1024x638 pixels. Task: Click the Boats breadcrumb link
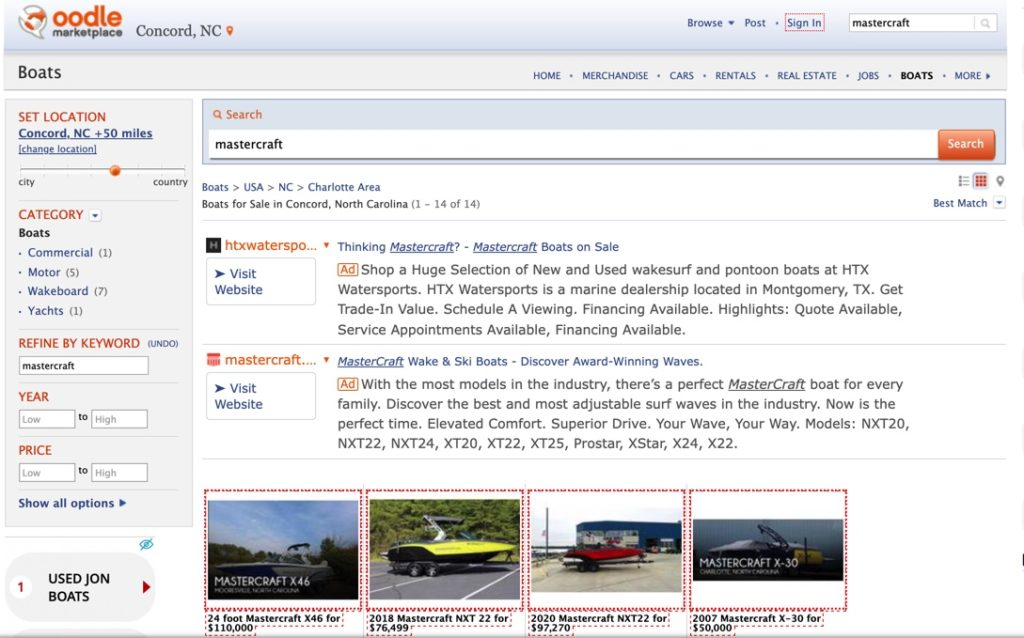pyautogui.click(x=215, y=187)
